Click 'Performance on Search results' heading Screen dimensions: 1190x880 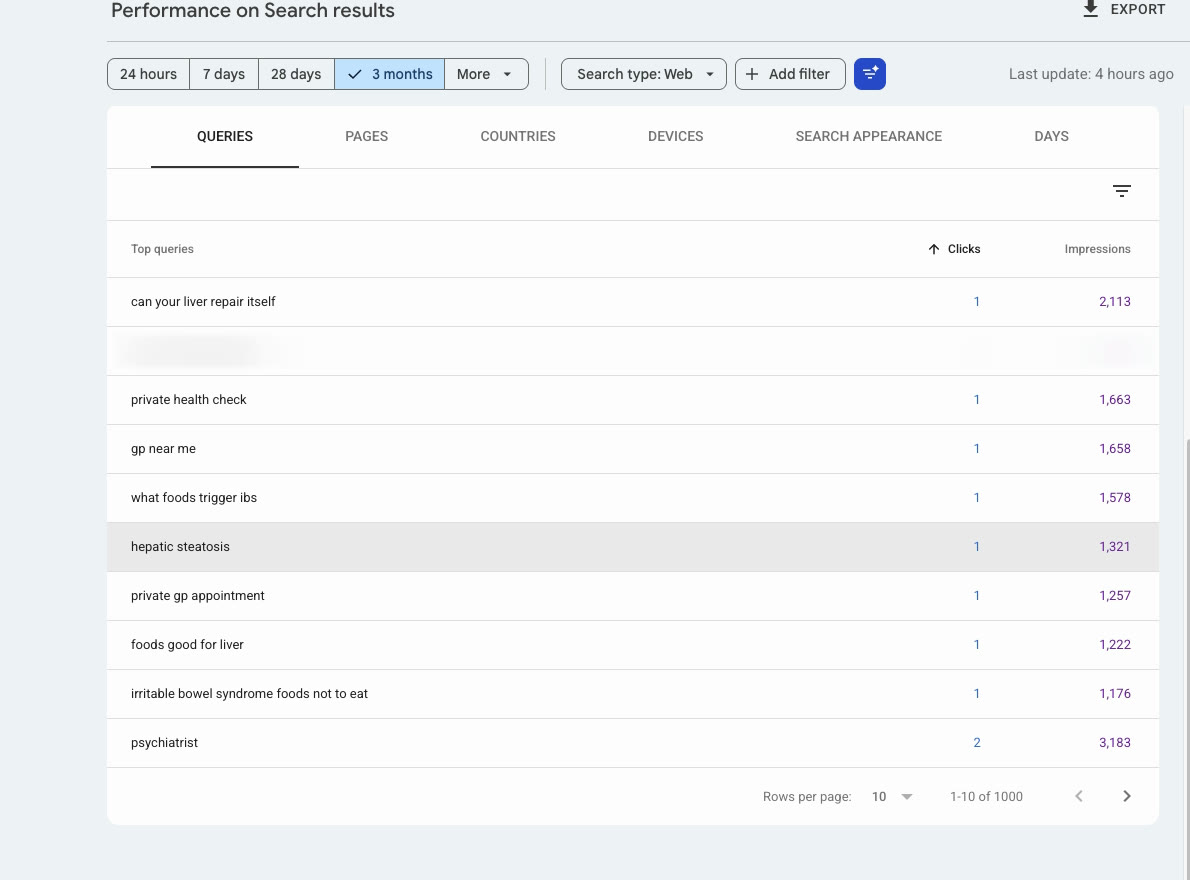tap(253, 11)
